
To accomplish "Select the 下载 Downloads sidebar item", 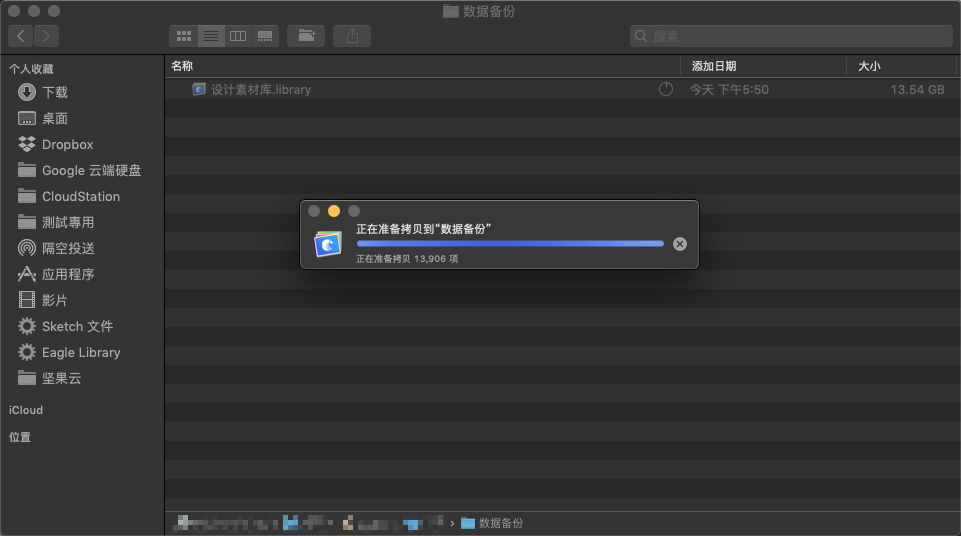I will coord(55,92).
